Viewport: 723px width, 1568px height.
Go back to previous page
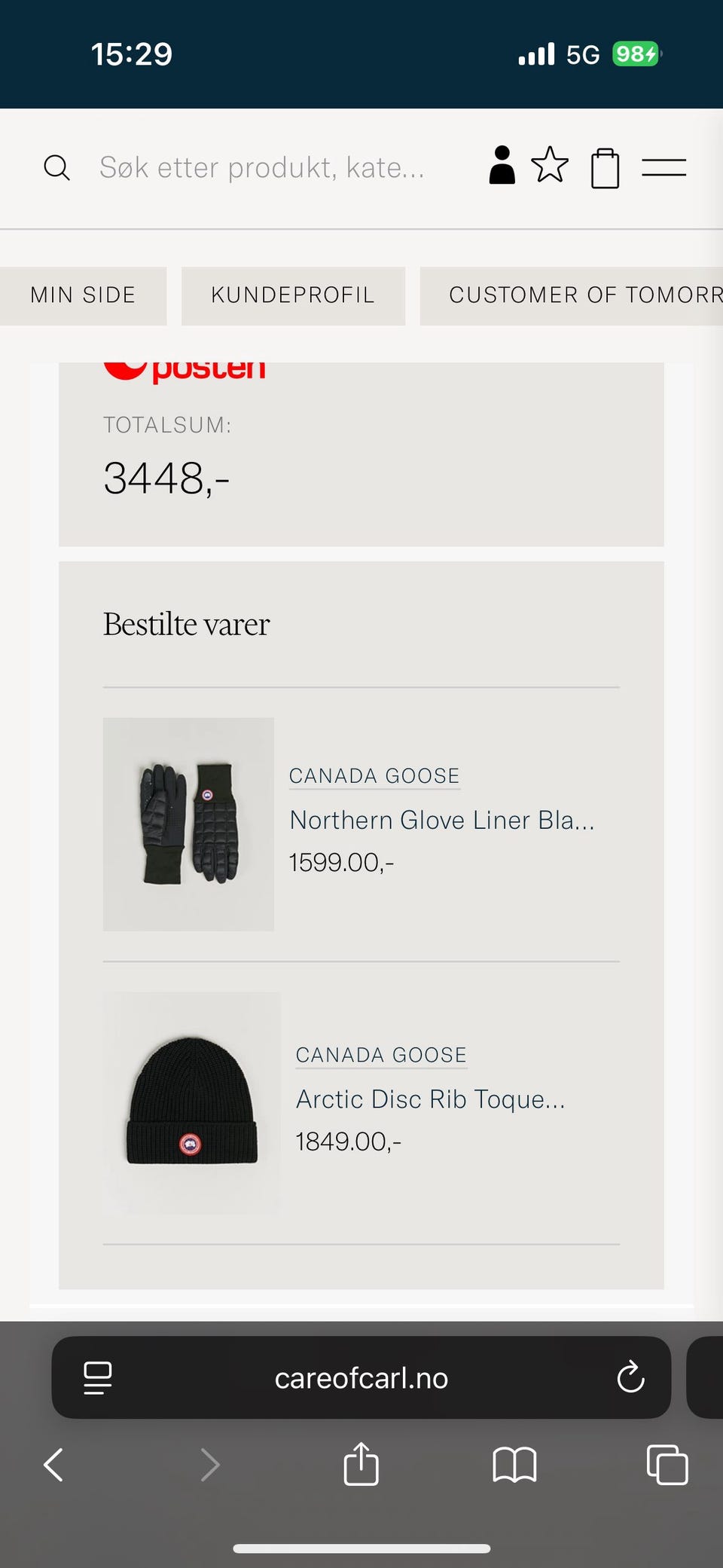coord(54,1466)
